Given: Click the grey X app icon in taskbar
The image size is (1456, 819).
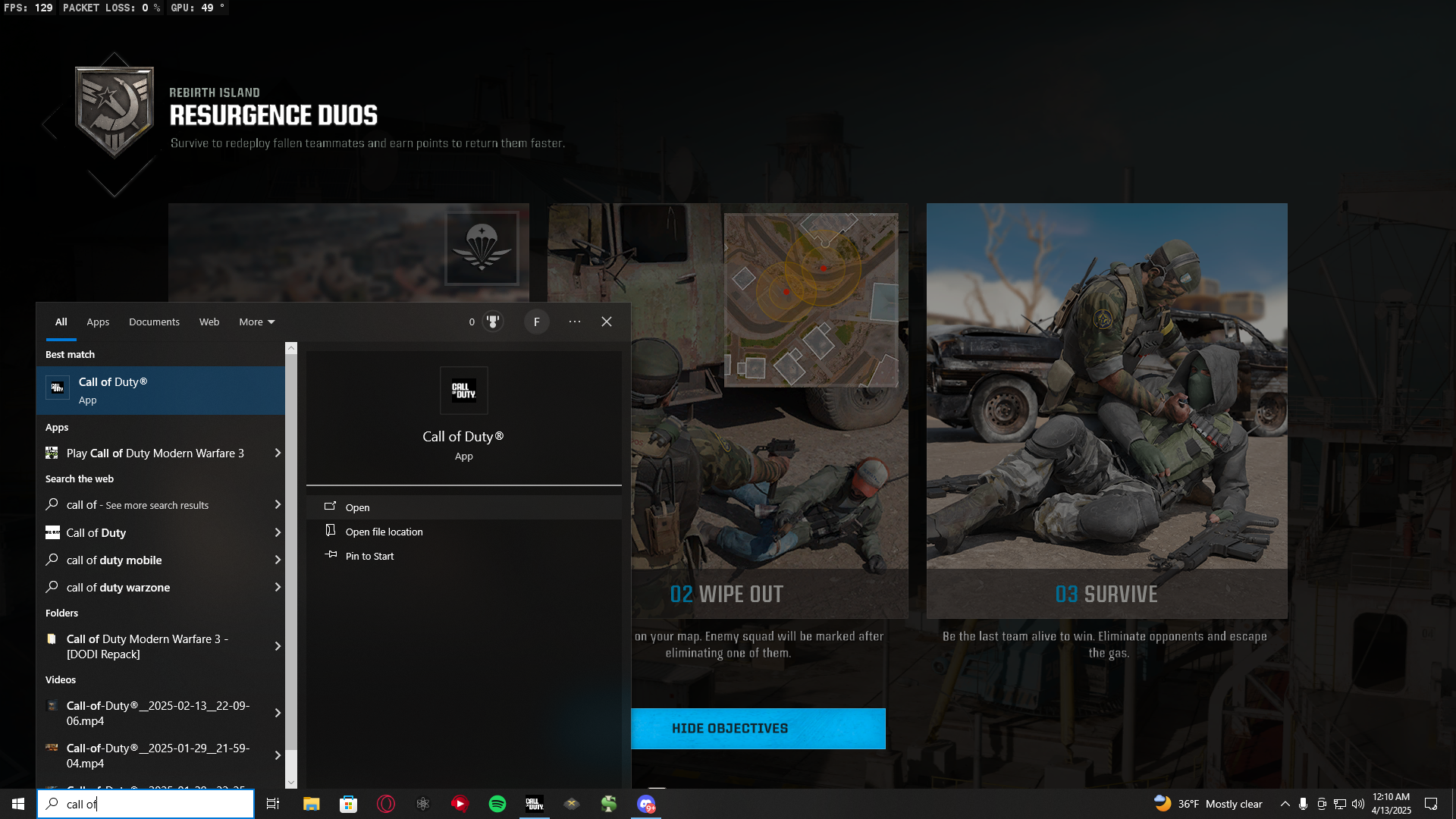Looking at the screenshot, I should tap(572, 804).
